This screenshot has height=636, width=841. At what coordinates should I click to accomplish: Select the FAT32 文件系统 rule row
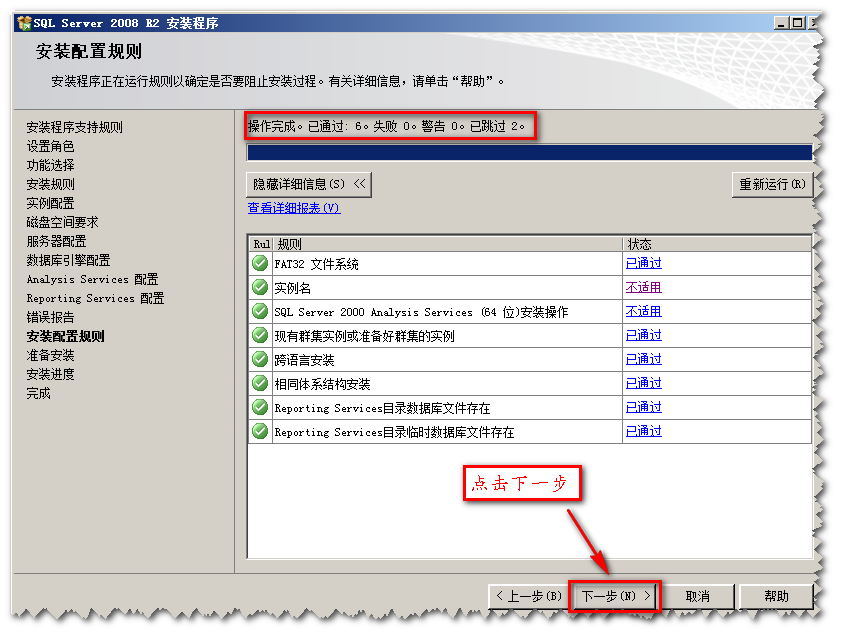(530, 263)
